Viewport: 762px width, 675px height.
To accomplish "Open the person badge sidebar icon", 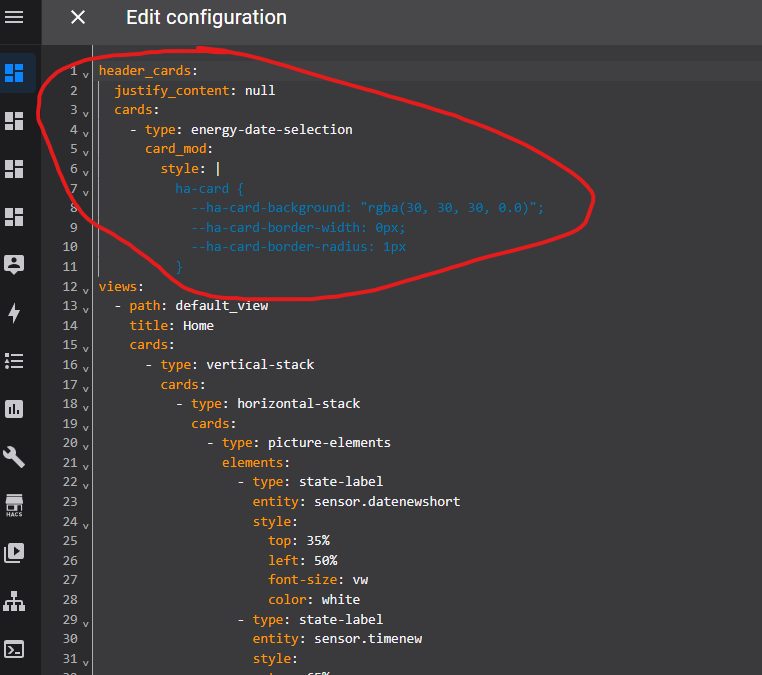I will [x=14, y=265].
